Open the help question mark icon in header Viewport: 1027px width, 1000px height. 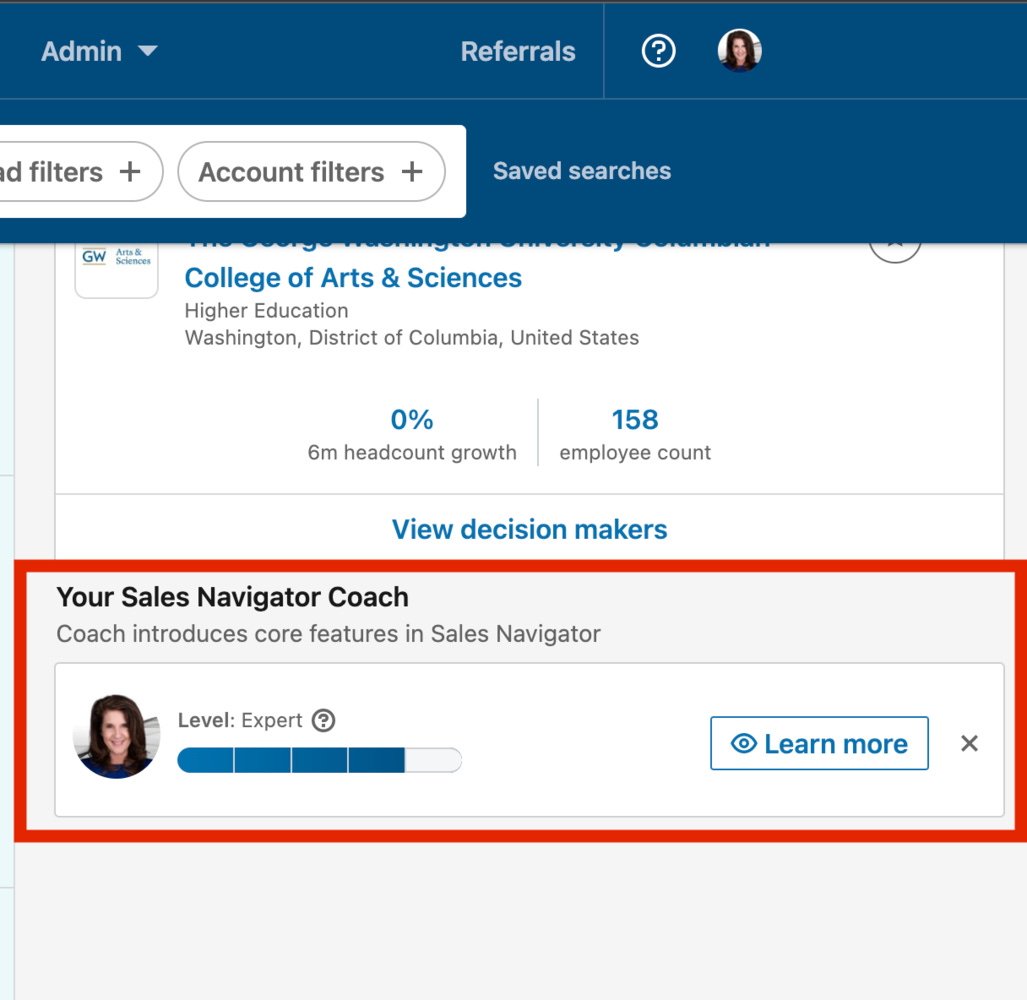click(x=658, y=51)
